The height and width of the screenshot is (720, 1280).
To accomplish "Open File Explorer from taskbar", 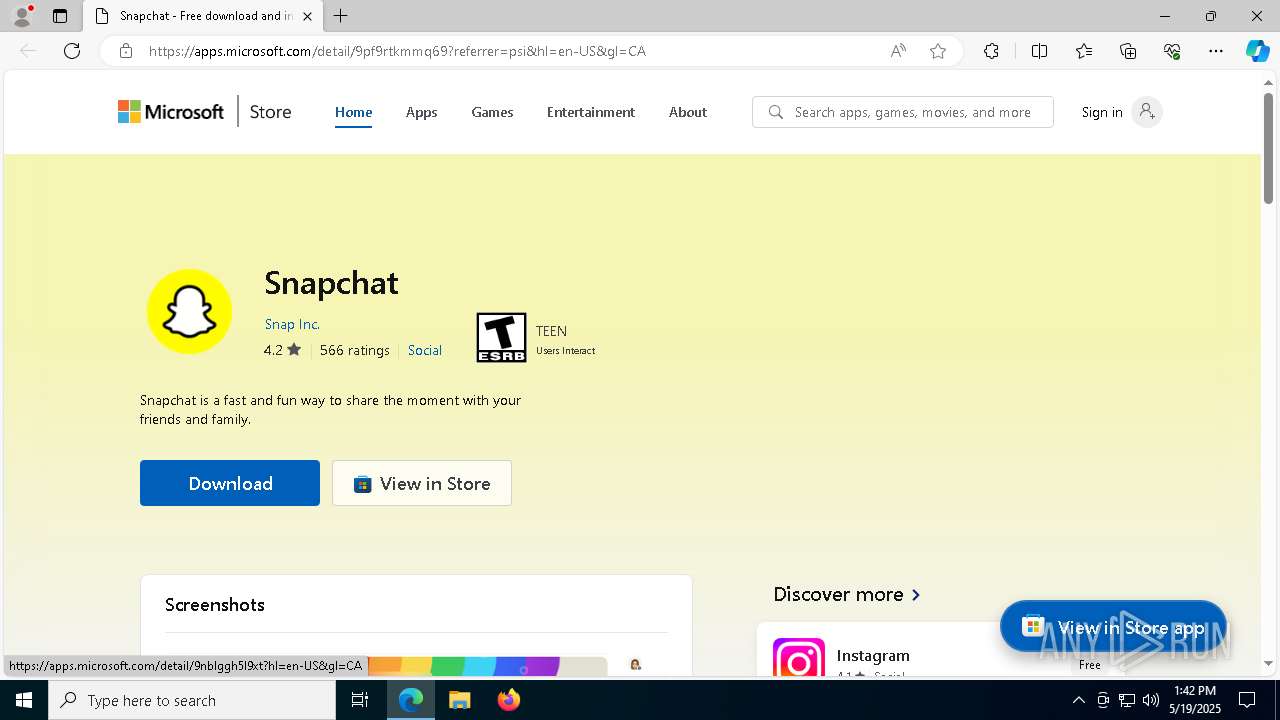I will [459, 700].
